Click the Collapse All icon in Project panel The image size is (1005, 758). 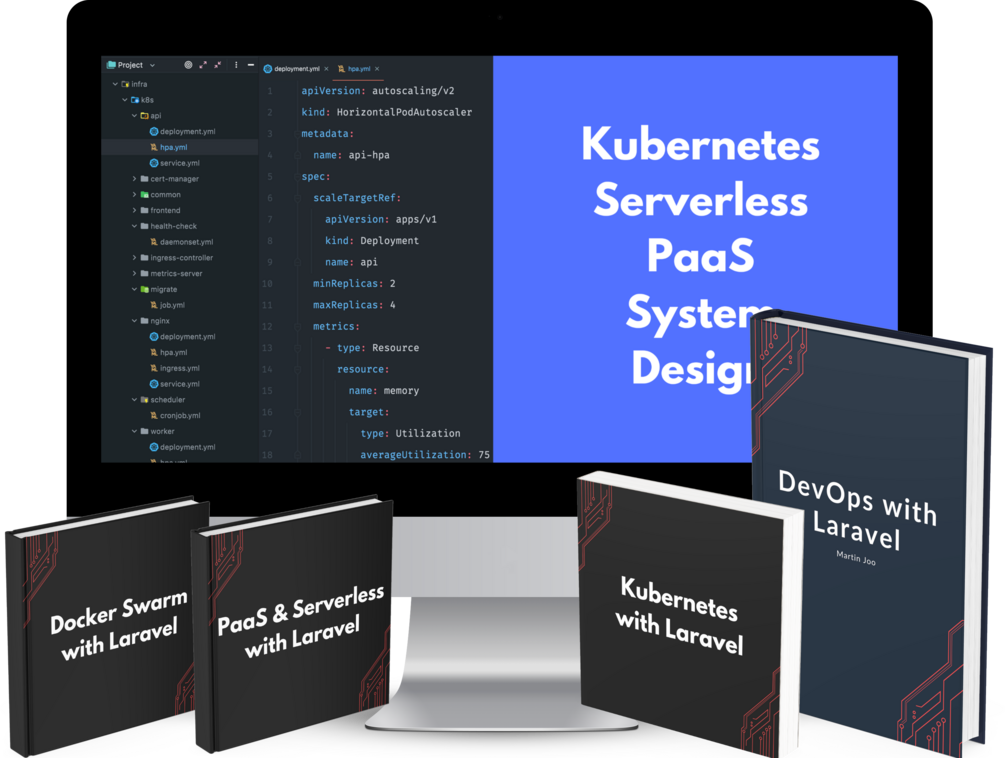pyautogui.click(x=218, y=65)
